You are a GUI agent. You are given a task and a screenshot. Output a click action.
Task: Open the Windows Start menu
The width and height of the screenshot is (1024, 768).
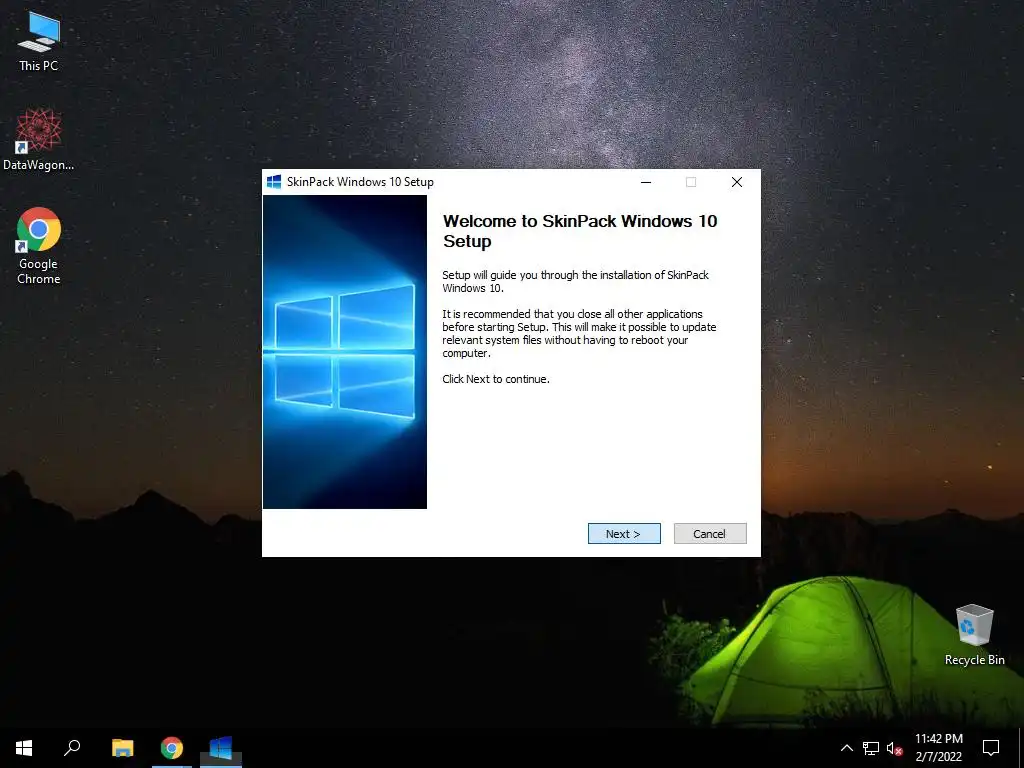[x=24, y=748]
